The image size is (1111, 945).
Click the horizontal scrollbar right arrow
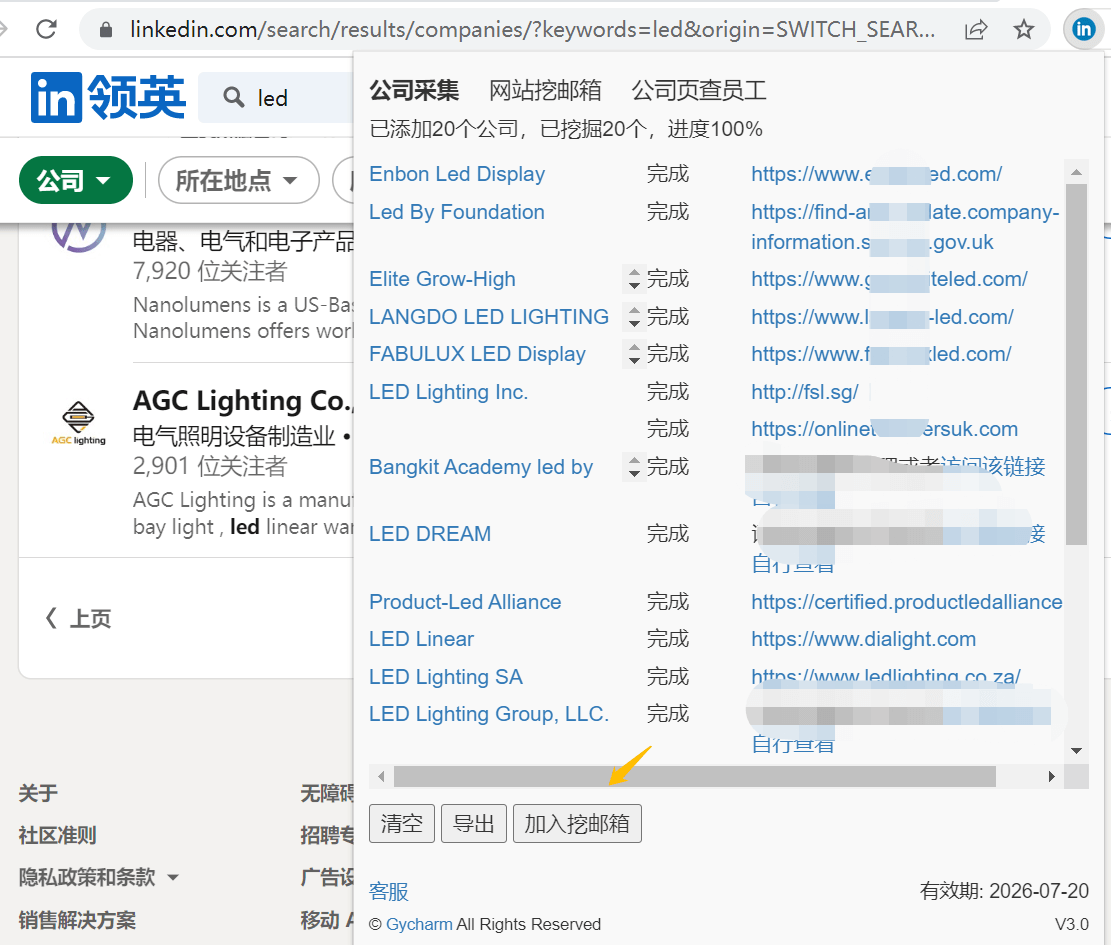coord(1051,776)
